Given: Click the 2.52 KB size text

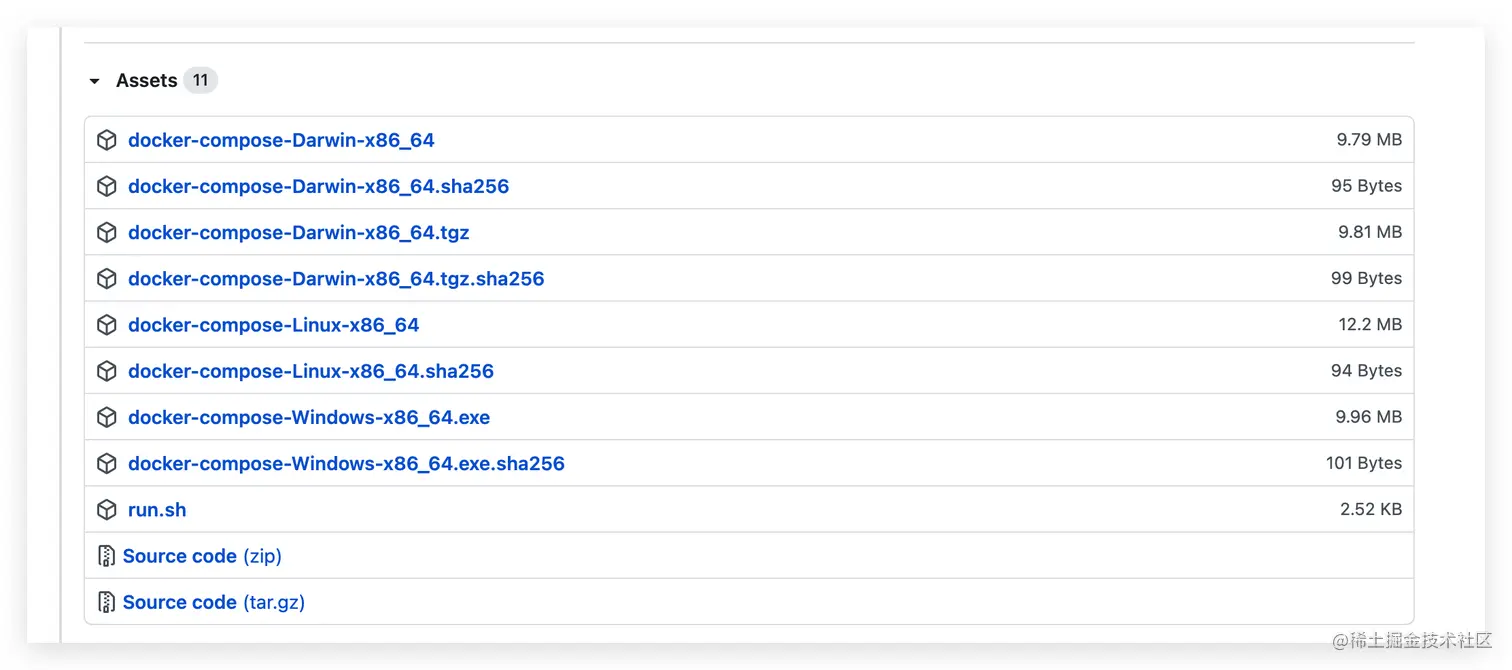Looking at the screenshot, I should pyautogui.click(x=1371, y=509).
